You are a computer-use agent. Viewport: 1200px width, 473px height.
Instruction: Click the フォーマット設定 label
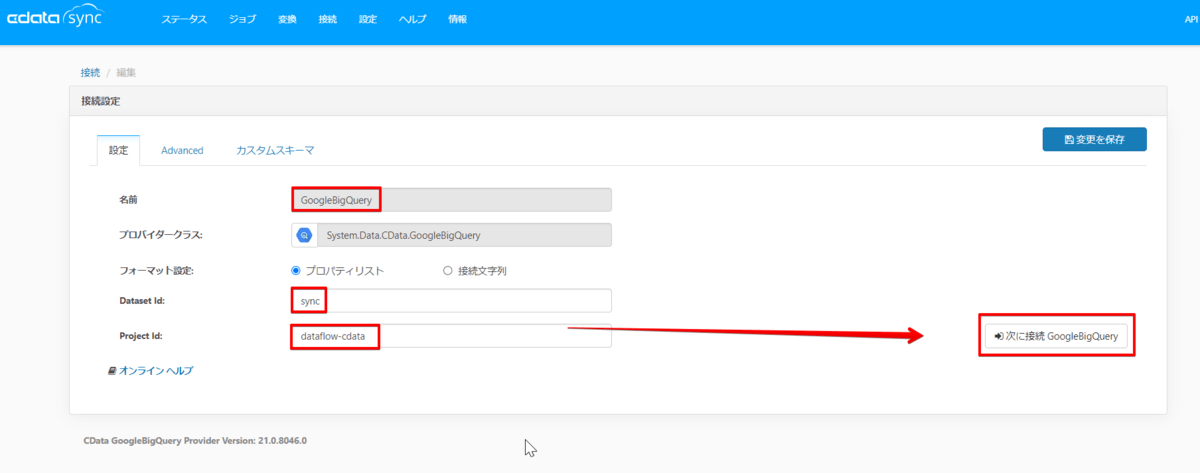coord(156,270)
